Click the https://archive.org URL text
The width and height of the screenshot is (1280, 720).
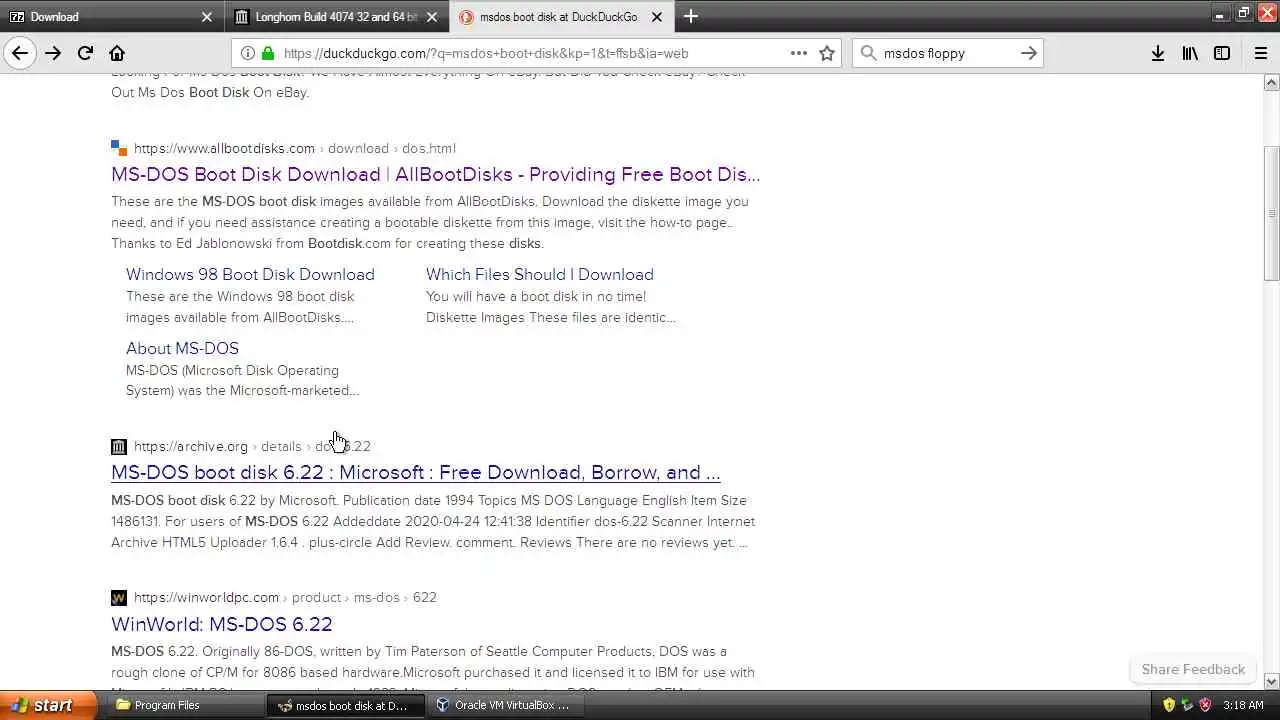[191, 446]
